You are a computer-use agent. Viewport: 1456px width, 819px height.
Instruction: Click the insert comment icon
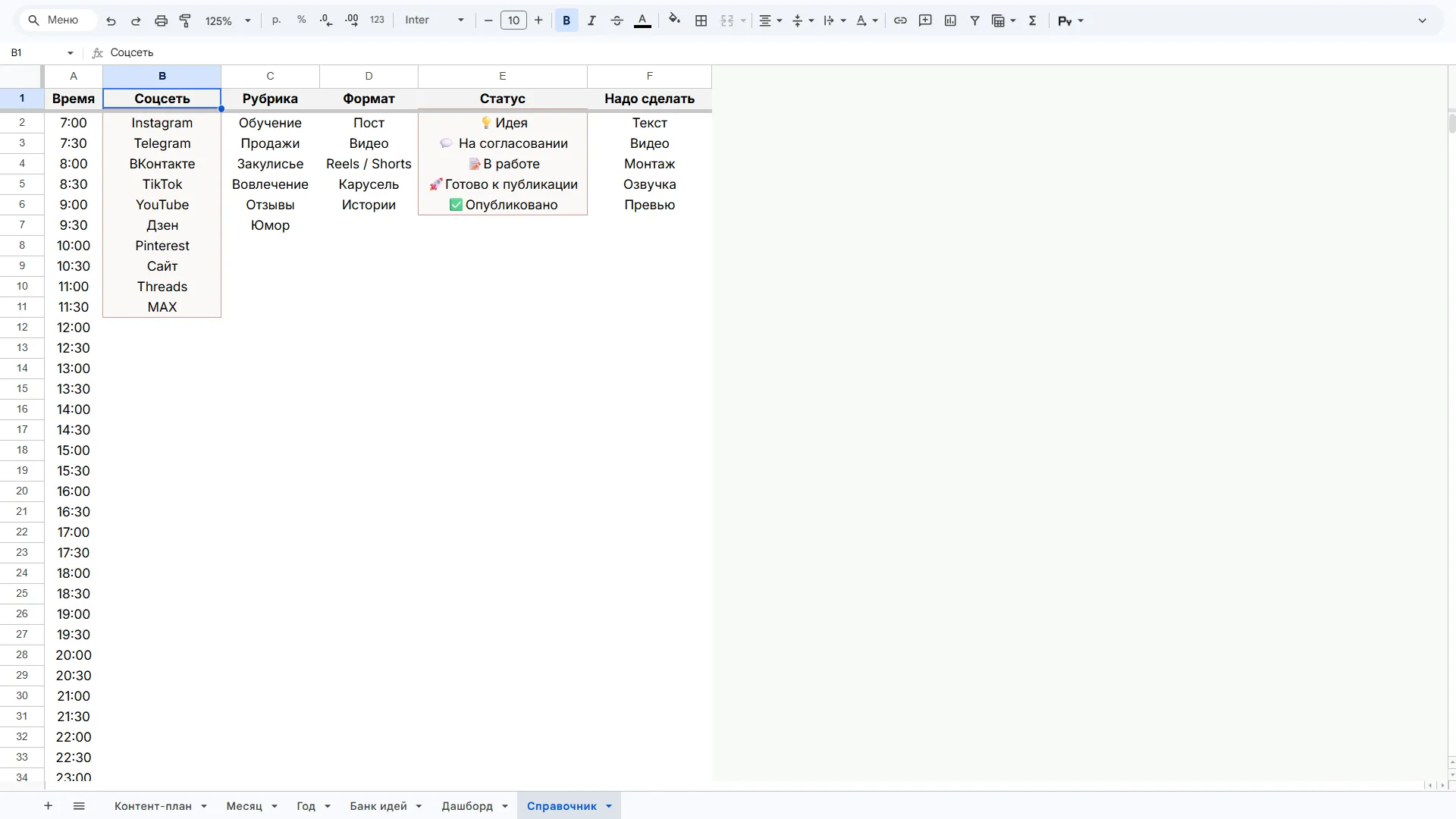(925, 20)
